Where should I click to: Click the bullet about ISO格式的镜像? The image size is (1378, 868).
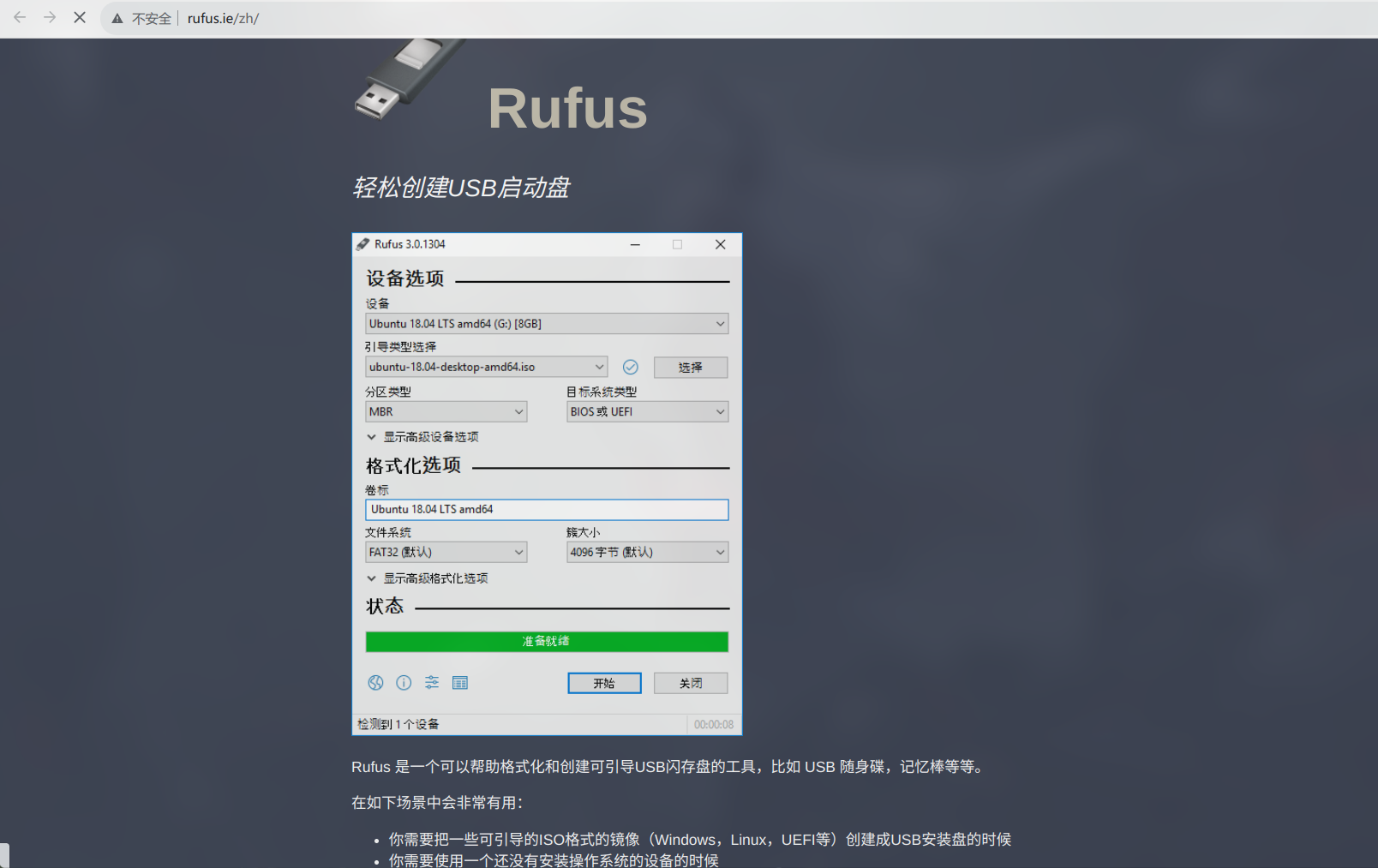700,840
